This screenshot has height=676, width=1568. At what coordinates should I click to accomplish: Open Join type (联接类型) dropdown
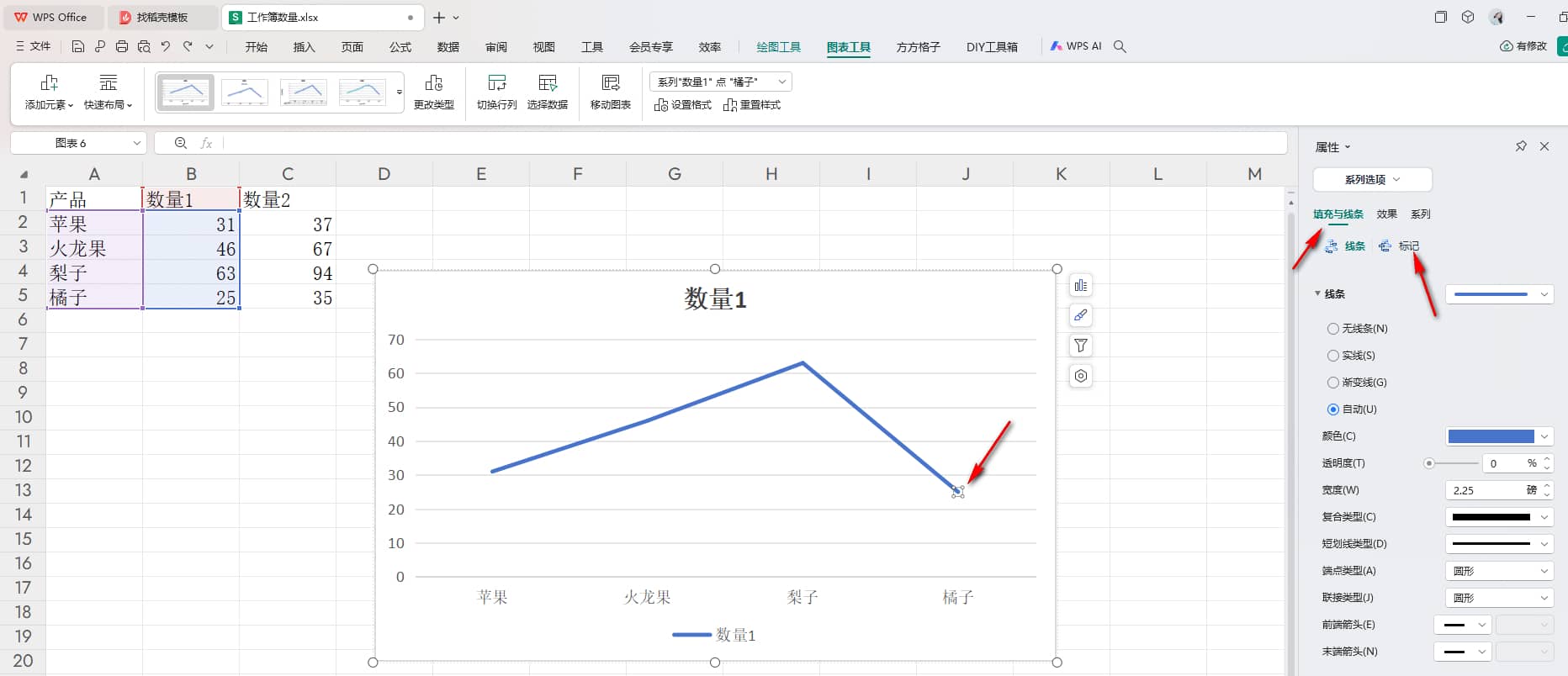tap(1499, 598)
